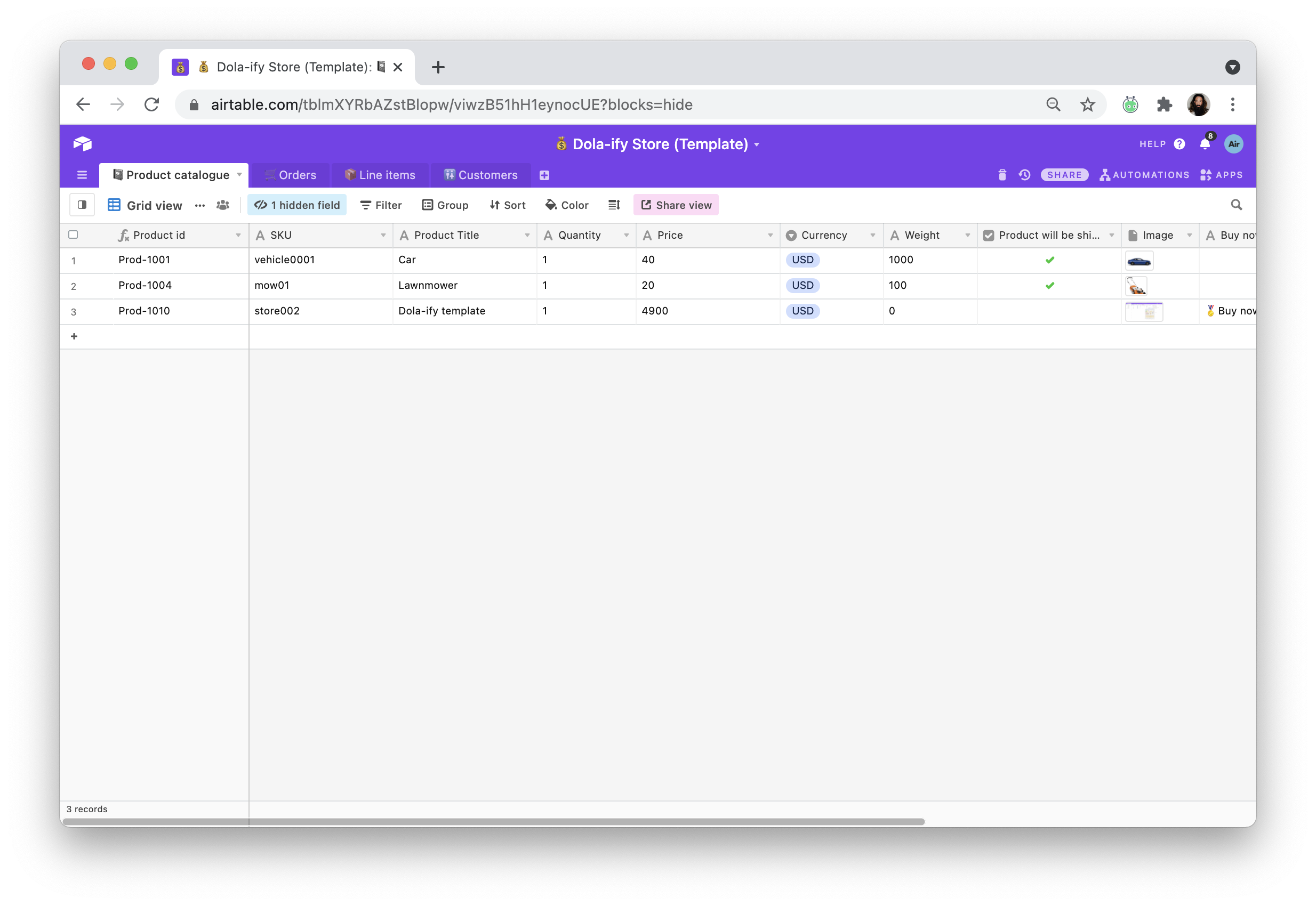Bookmark page with star icon
Screen dimensions: 1316x906
(1087, 104)
